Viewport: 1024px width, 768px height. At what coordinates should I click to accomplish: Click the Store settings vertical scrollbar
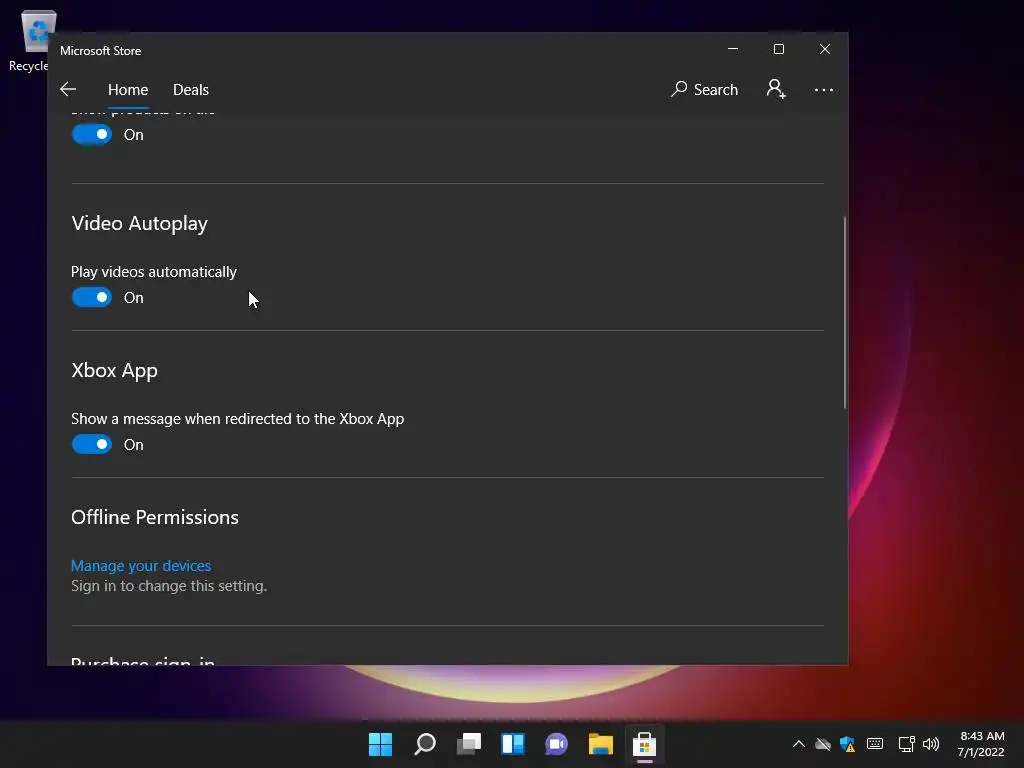click(x=844, y=312)
